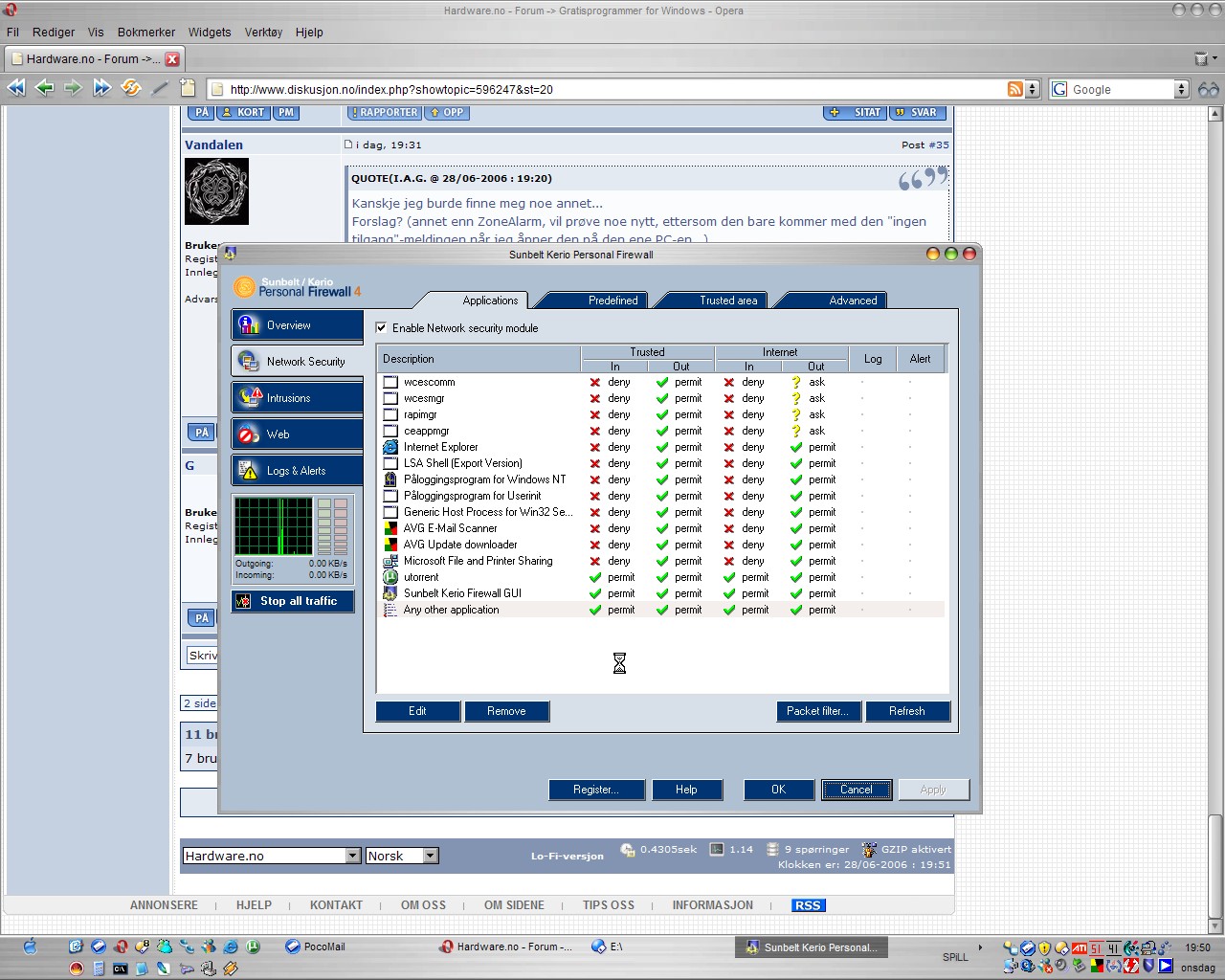The height and width of the screenshot is (980, 1225).
Task: Select the Internet Explorer application row
Action: [x=660, y=447]
